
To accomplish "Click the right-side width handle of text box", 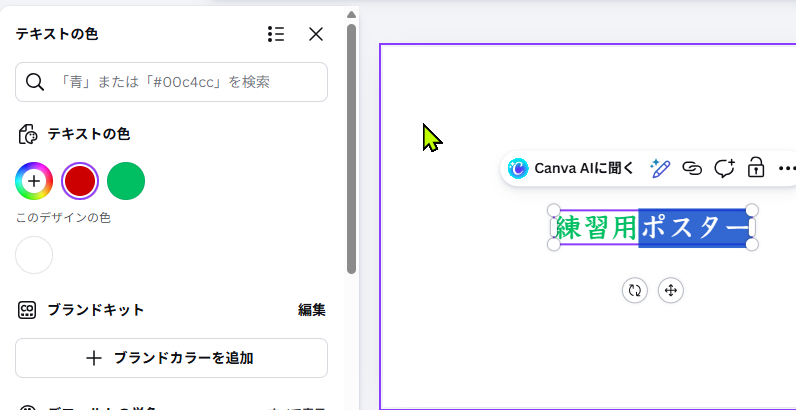I will pyautogui.click(x=752, y=227).
